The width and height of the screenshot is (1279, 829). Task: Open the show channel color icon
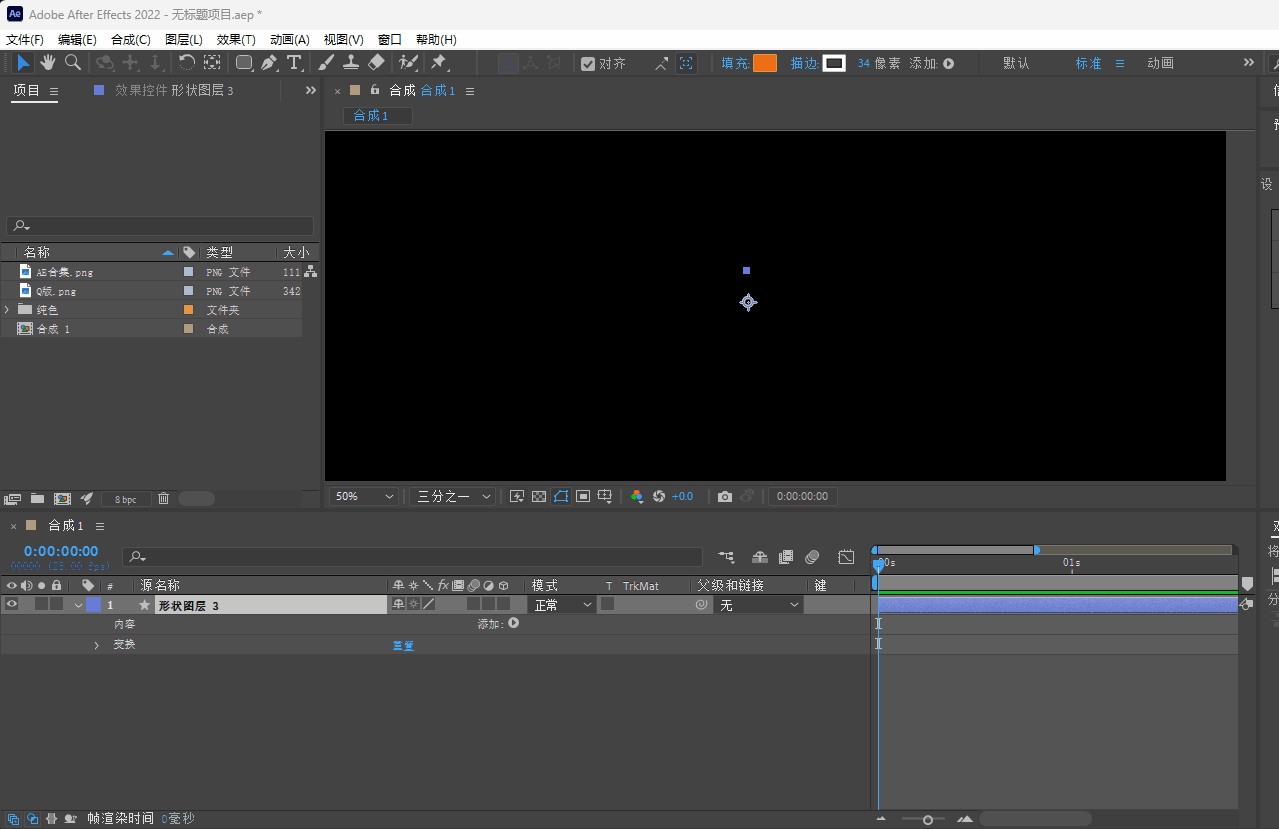point(637,497)
